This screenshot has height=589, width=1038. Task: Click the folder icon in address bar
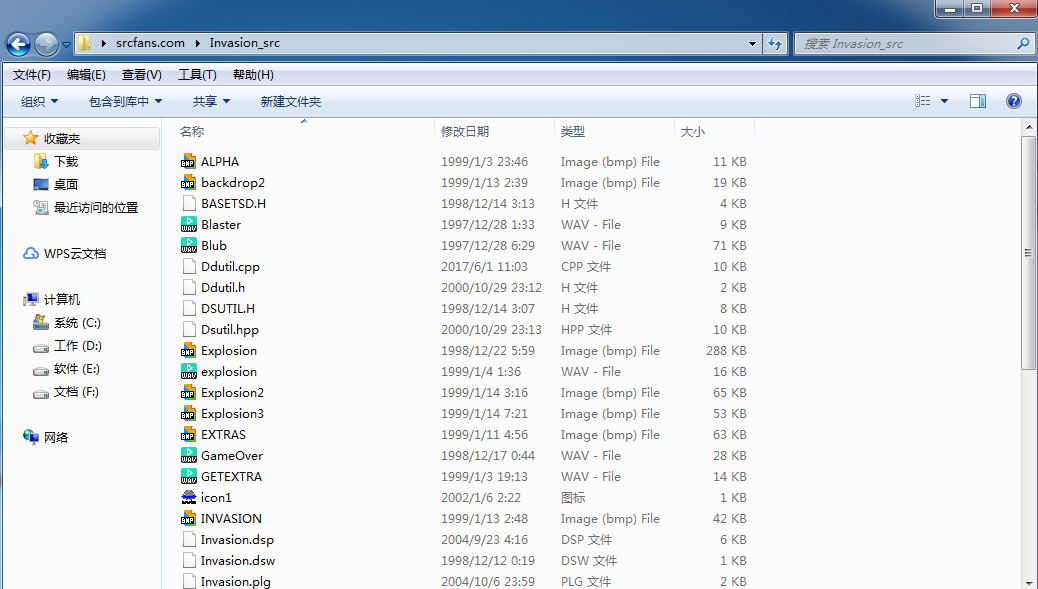click(x=84, y=43)
